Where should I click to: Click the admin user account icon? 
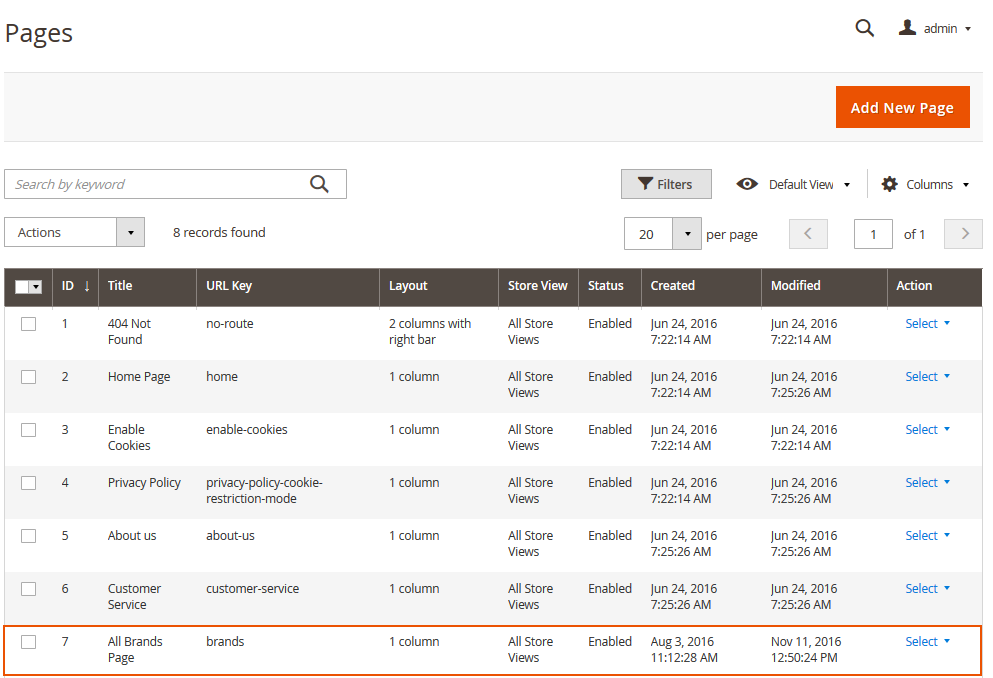coord(907,28)
